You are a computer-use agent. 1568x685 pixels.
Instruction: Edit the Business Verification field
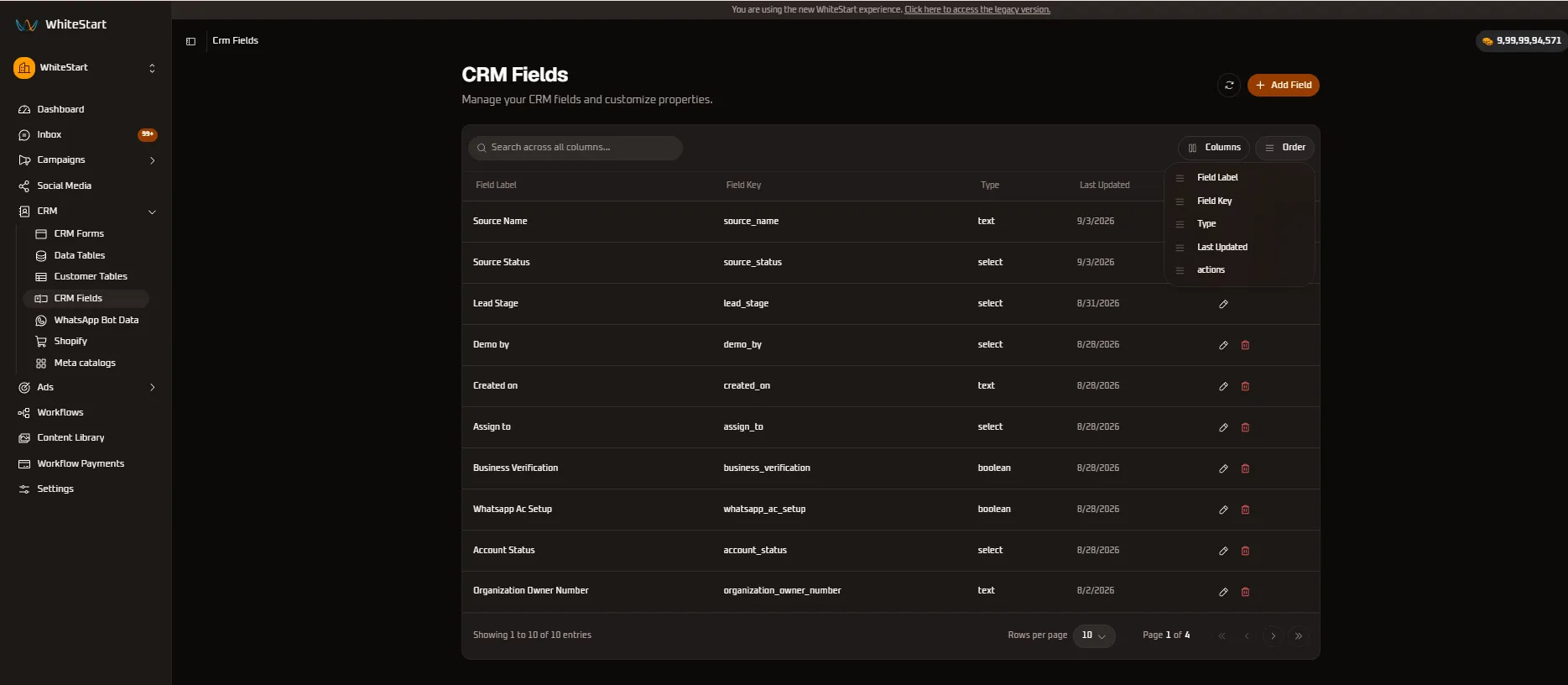pyautogui.click(x=1223, y=468)
